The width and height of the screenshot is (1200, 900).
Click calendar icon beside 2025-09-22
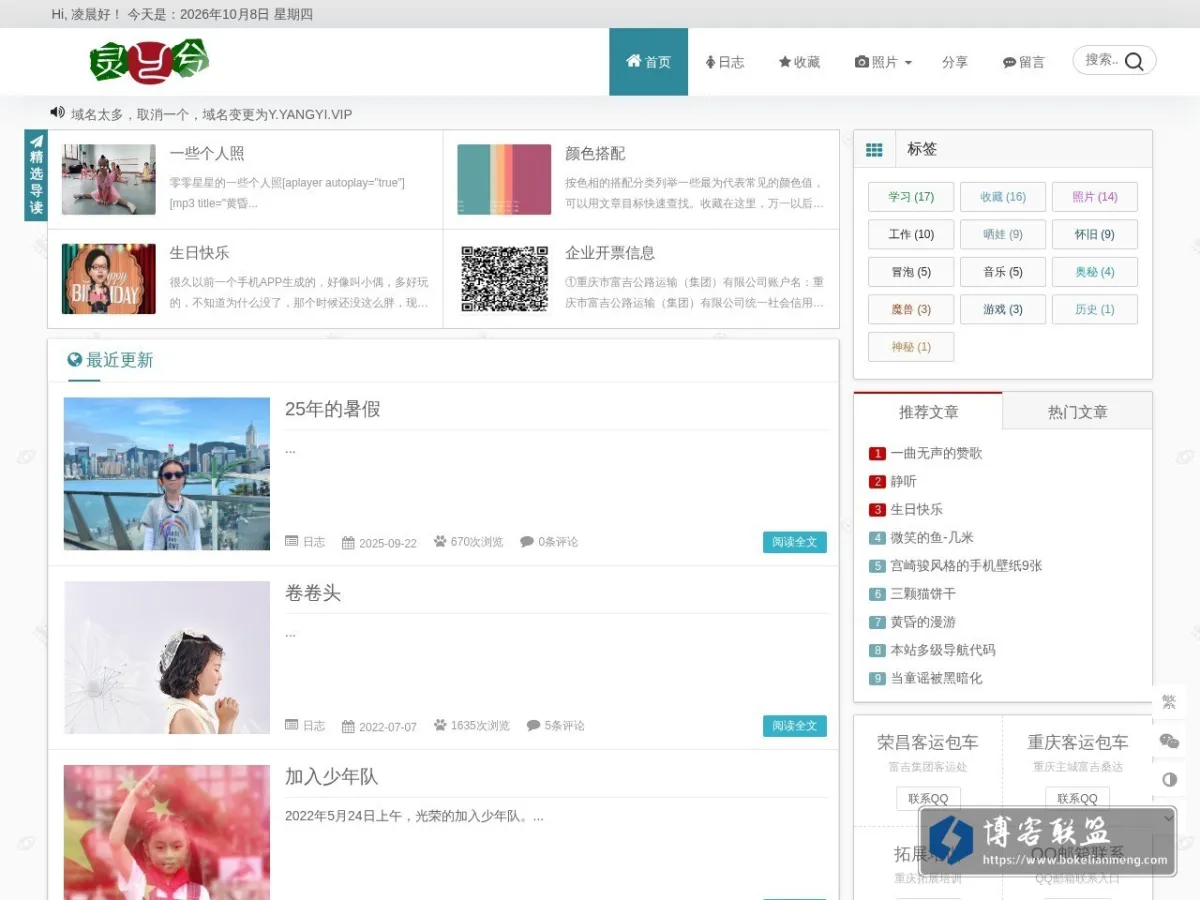tap(348, 543)
